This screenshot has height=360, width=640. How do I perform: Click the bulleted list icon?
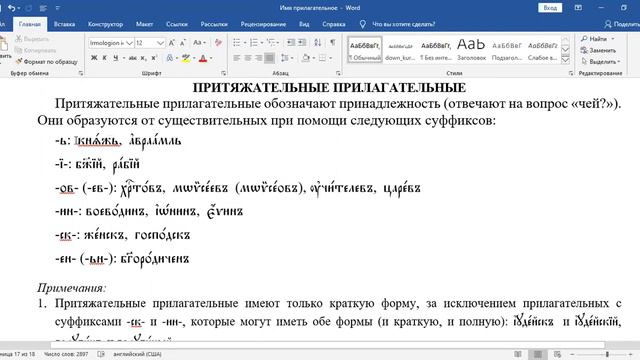237,42
